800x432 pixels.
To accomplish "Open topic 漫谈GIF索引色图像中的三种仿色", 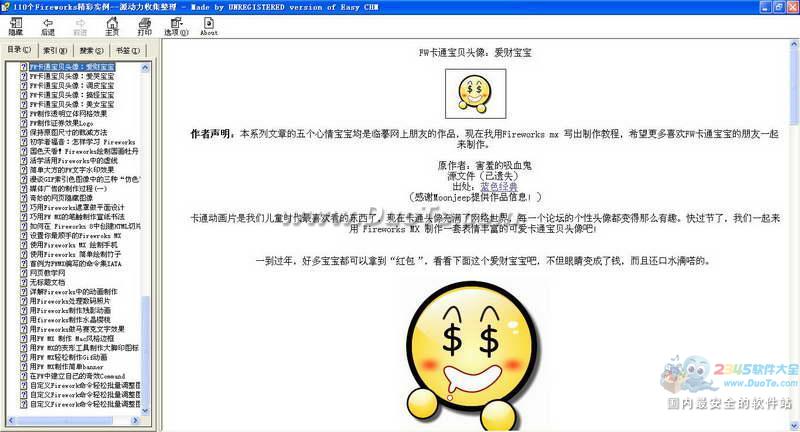I will click(84, 179).
